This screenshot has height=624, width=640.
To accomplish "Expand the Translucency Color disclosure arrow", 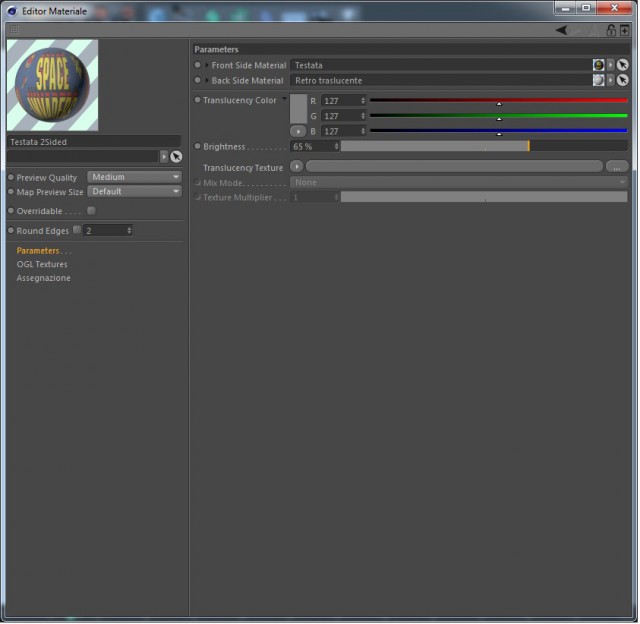I will [284, 98].
